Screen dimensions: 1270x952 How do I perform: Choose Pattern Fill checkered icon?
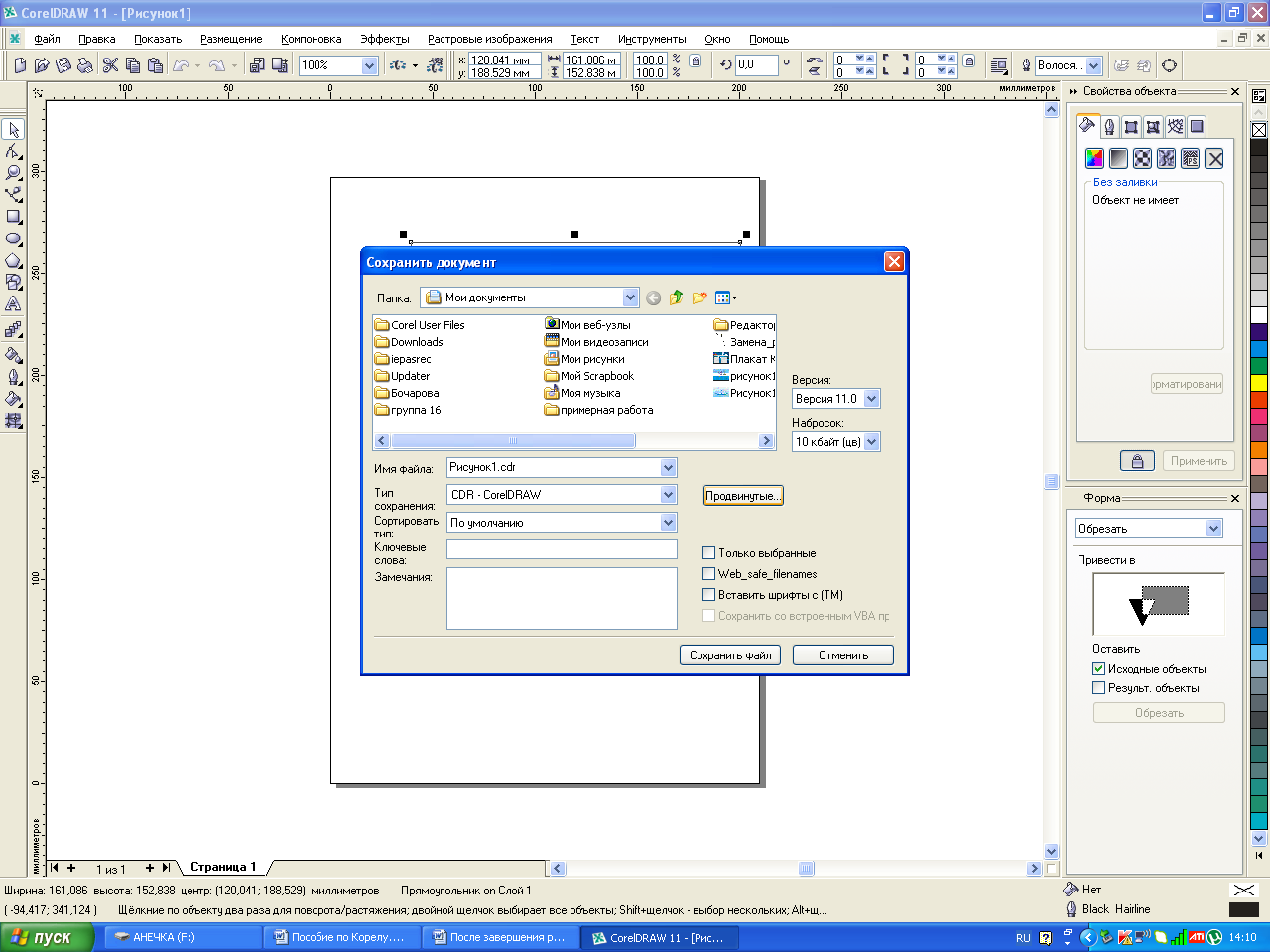pyautogui.click(x=1142, y=158)
